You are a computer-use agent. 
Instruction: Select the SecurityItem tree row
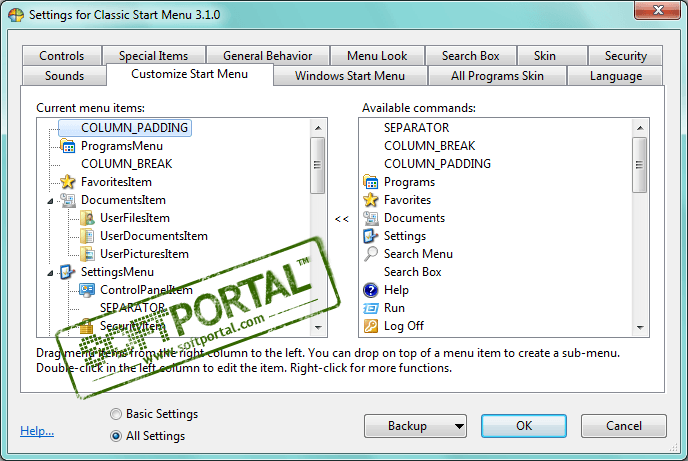coord(132,326)
